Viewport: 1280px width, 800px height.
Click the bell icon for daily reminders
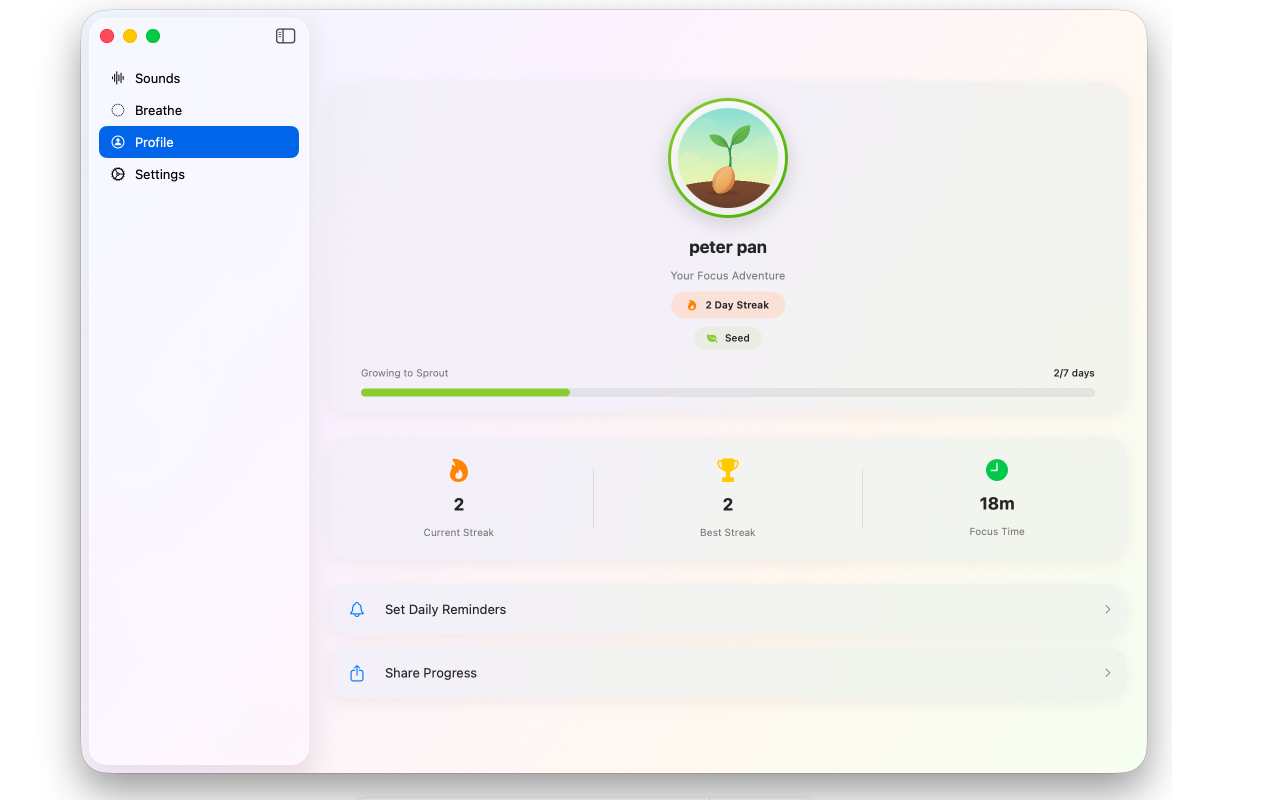357,609
